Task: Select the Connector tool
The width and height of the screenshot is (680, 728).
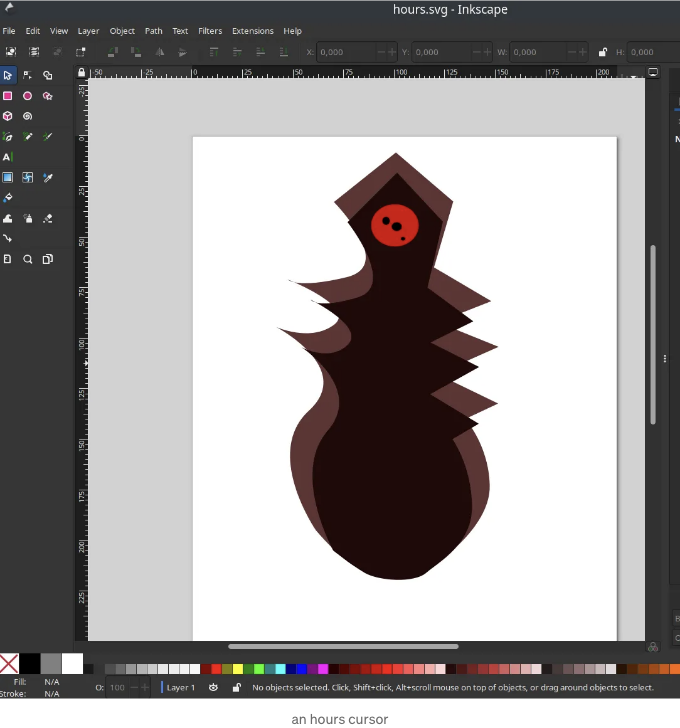Action: pos(8,239)
